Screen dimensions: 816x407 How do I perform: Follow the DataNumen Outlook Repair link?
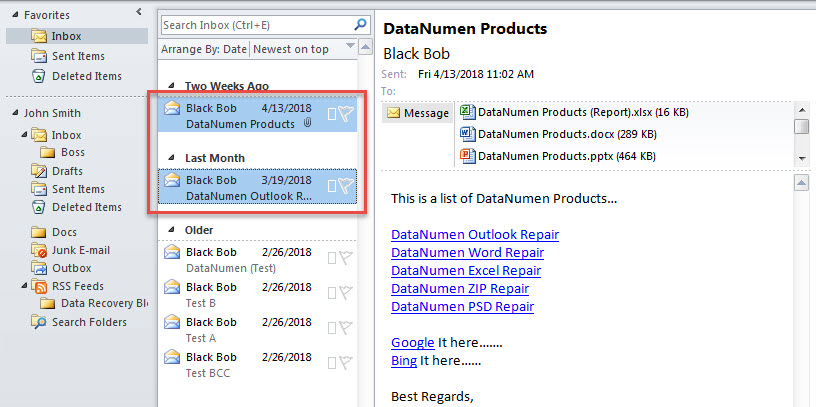(x=475, y=234)
